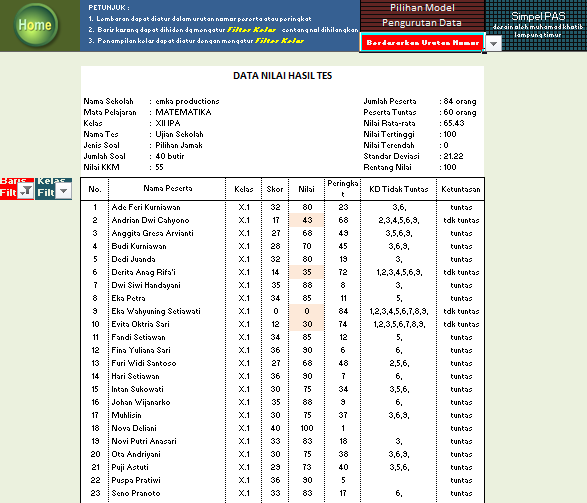
Task: Select the name Puji Astuti
Action: tap(130, 467)
